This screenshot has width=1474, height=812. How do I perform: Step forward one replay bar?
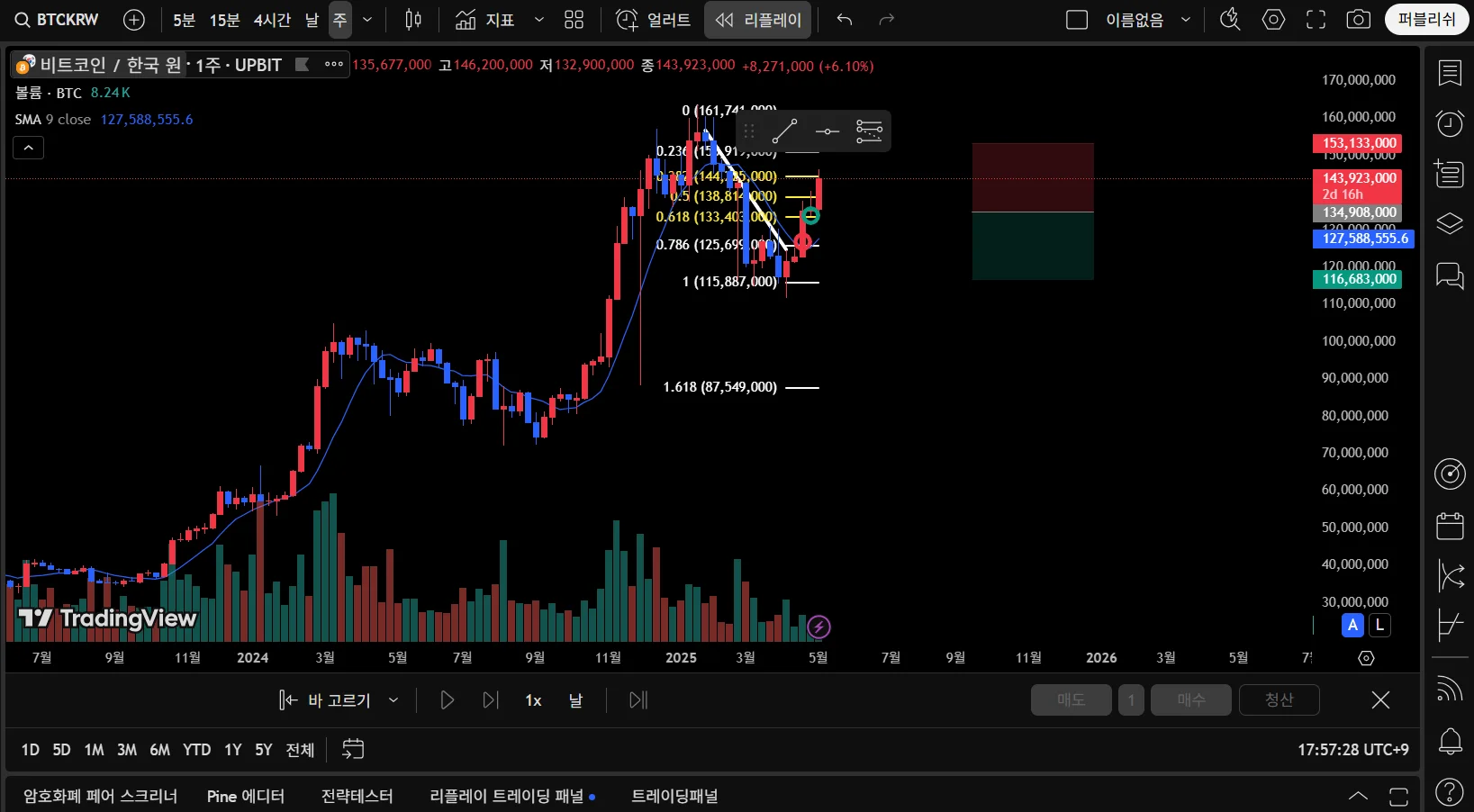(491, 700)
